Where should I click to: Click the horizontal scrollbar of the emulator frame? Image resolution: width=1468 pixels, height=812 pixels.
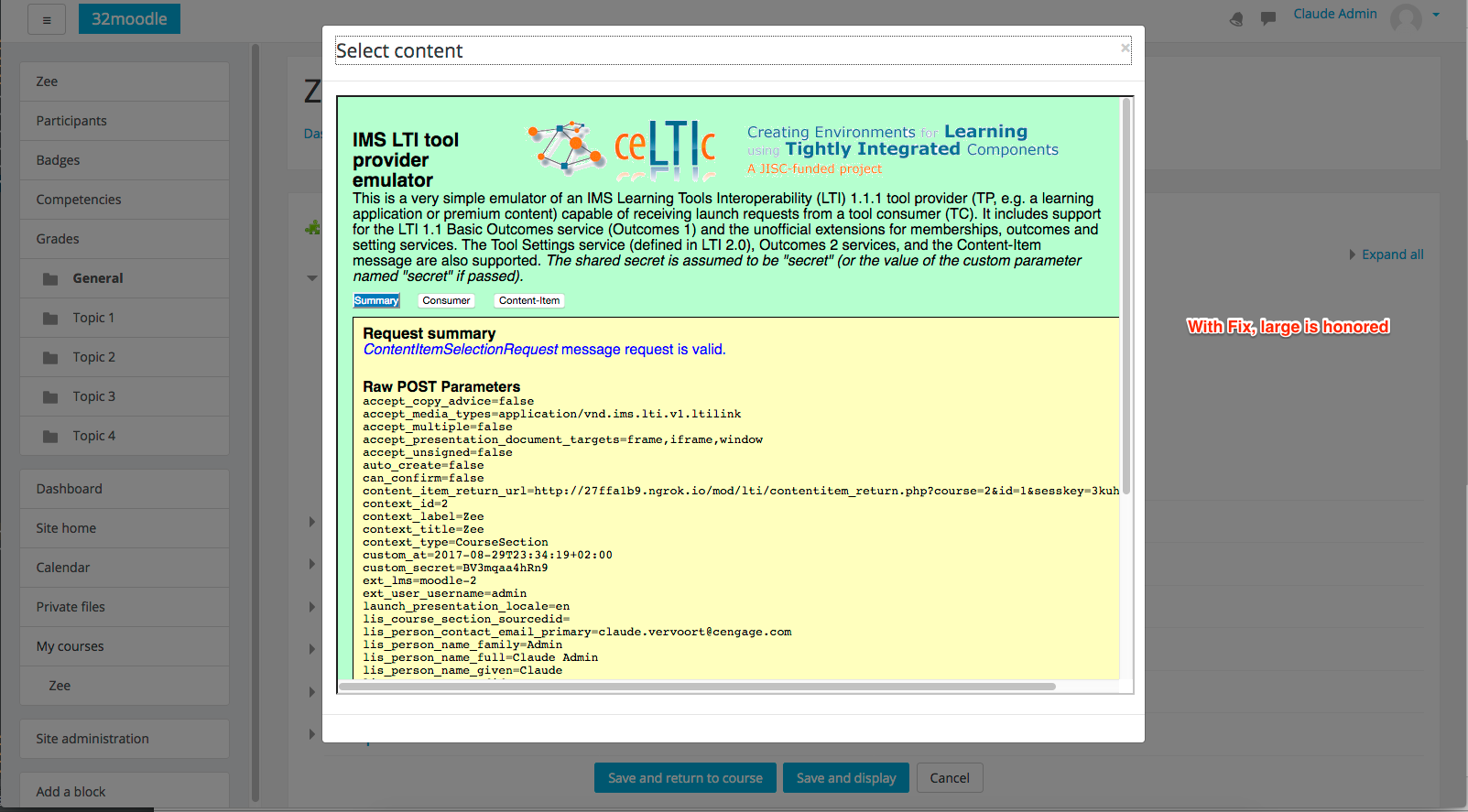697,686
